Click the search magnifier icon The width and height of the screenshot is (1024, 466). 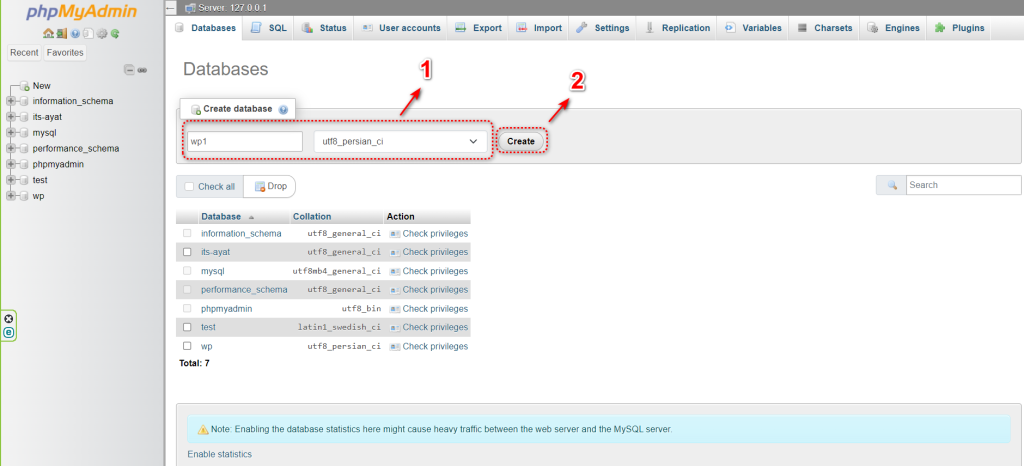point(892,185)
